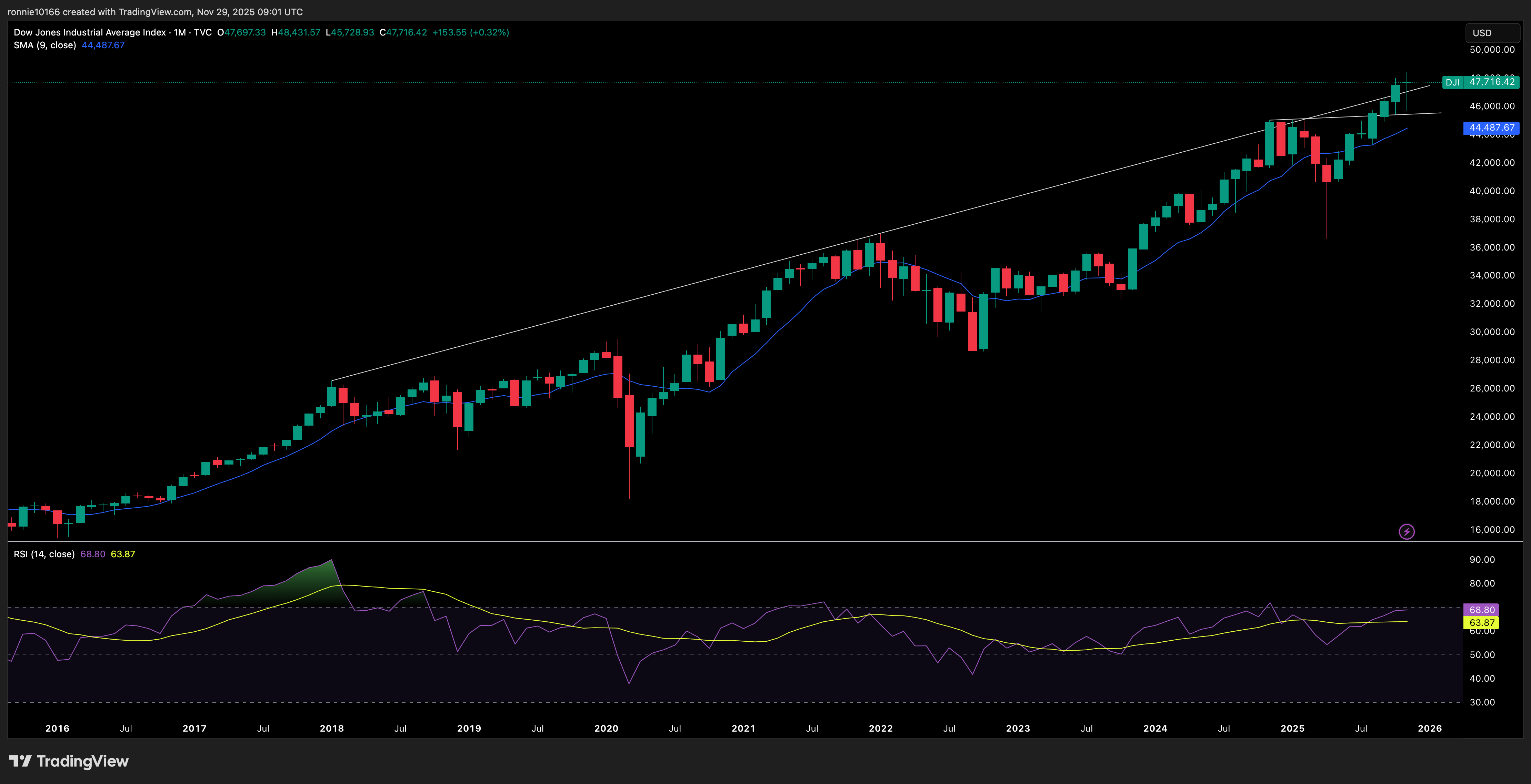Click the yellow RSI average tag 63.87
The width and height of the screenshot is (1531, 784).
pos(1481,622)
